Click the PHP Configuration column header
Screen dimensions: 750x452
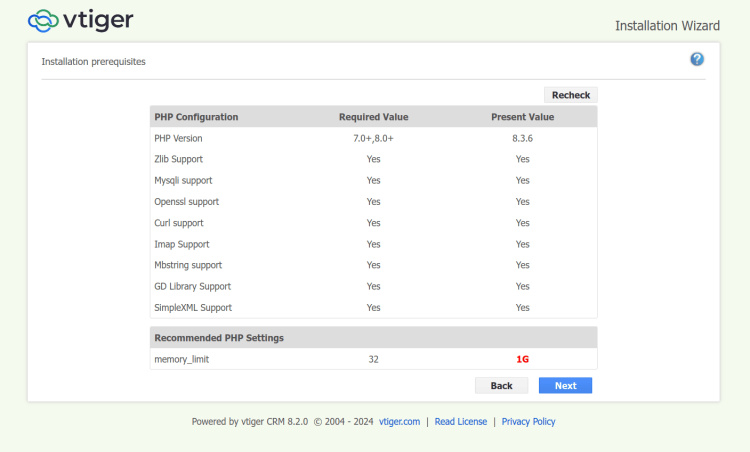tap(196, 117)
